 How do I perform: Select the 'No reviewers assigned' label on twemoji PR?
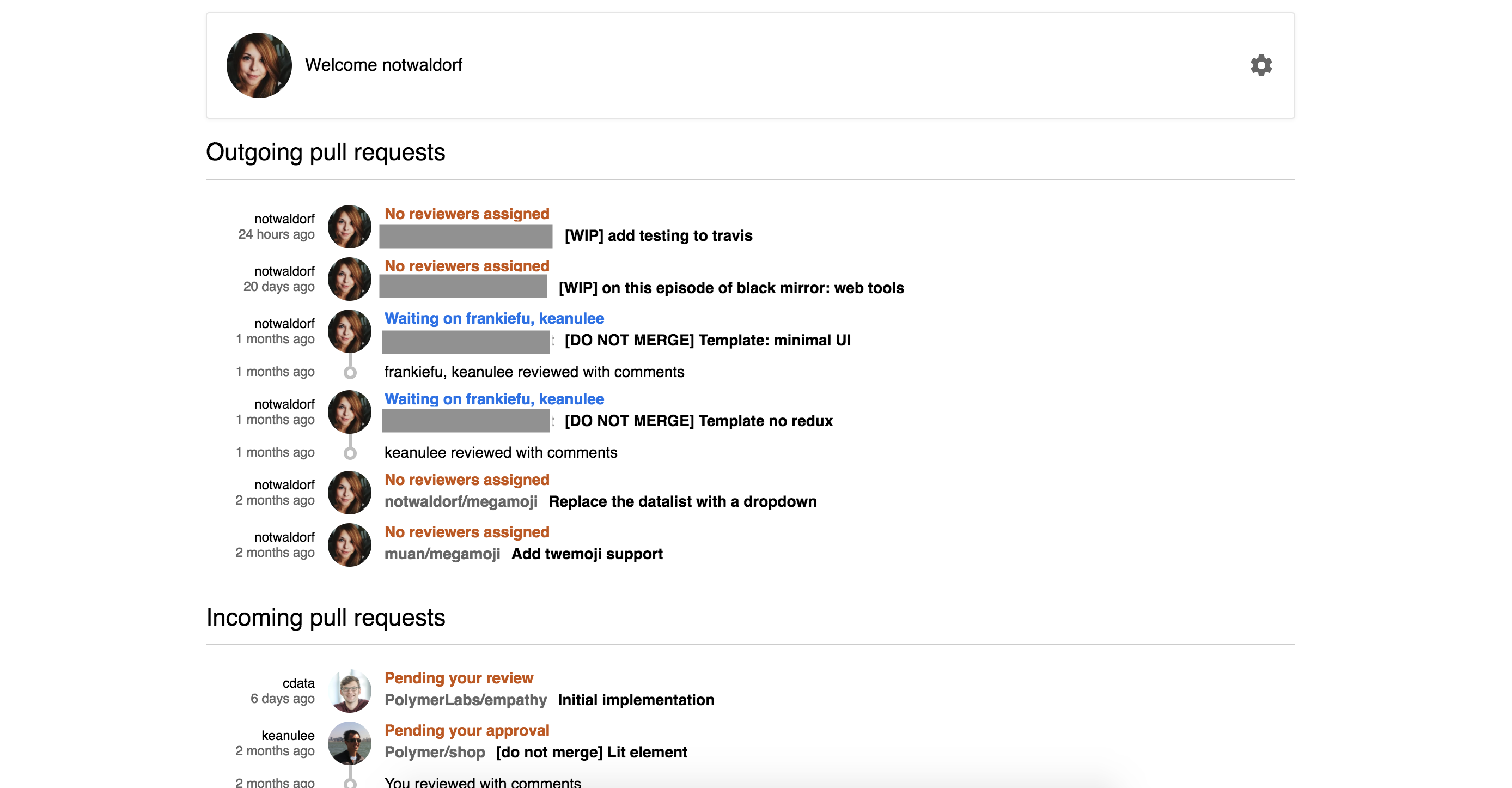[x=466, y=532]
